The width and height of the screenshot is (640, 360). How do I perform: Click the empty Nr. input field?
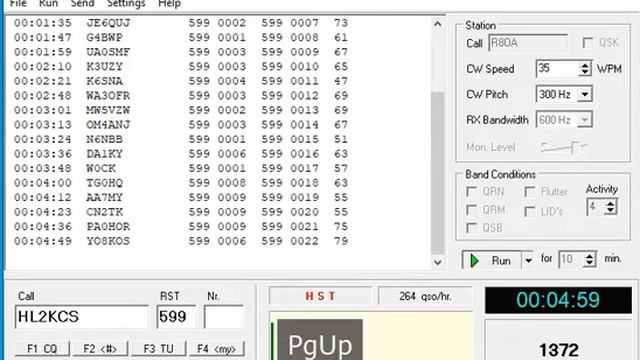pos(224,317)
